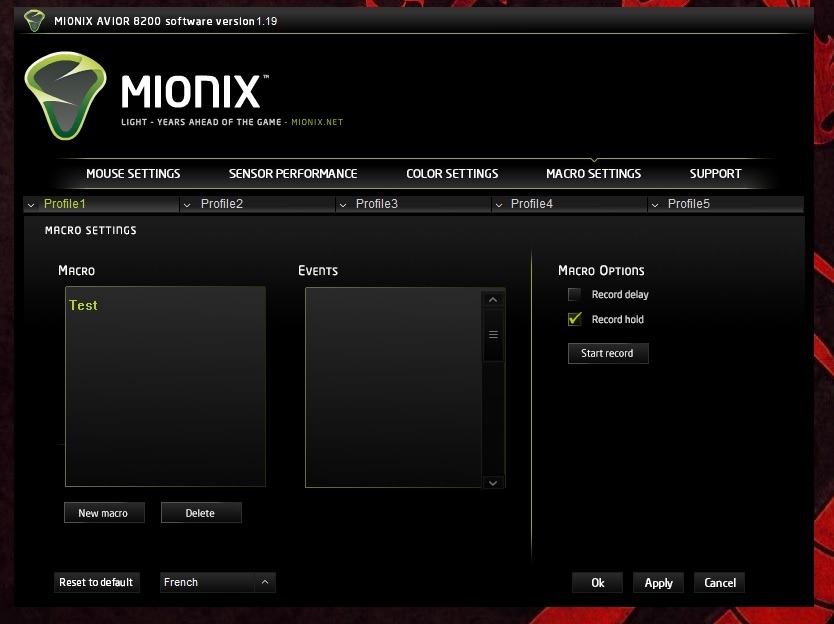Click the Cancel button
The height and width of the screenshot is (624, 834).
pos(720,583)
